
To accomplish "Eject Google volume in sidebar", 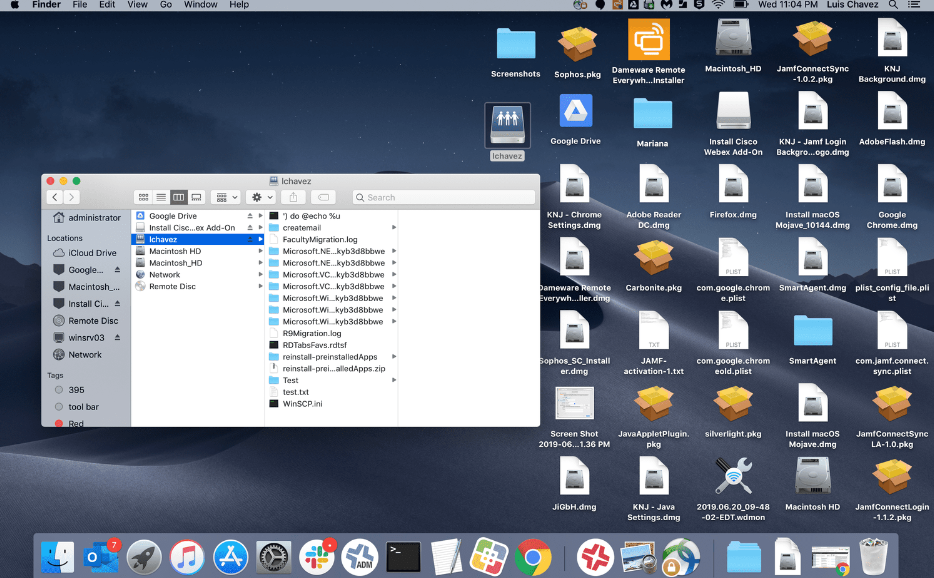I will click(x=117, y=270).
